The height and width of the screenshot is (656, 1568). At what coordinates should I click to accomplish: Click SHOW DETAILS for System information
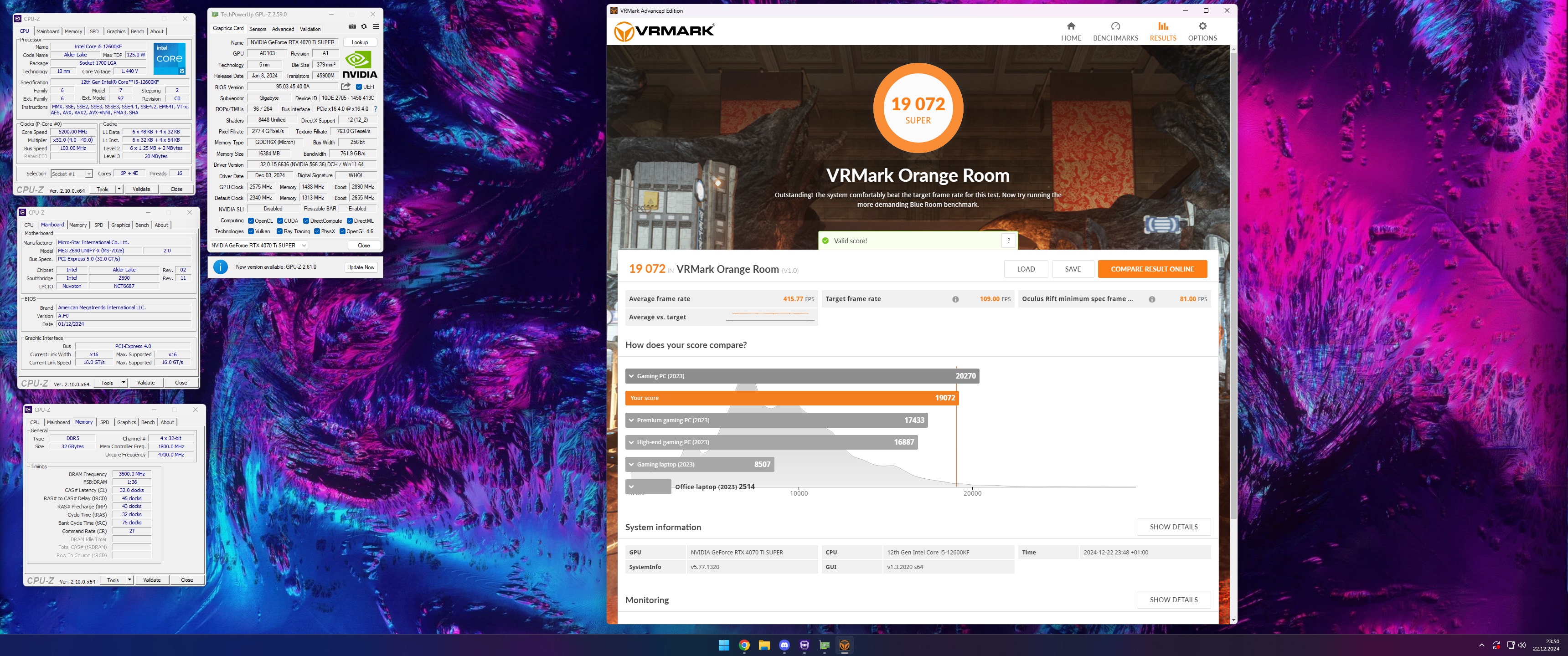click(1174, 527)
